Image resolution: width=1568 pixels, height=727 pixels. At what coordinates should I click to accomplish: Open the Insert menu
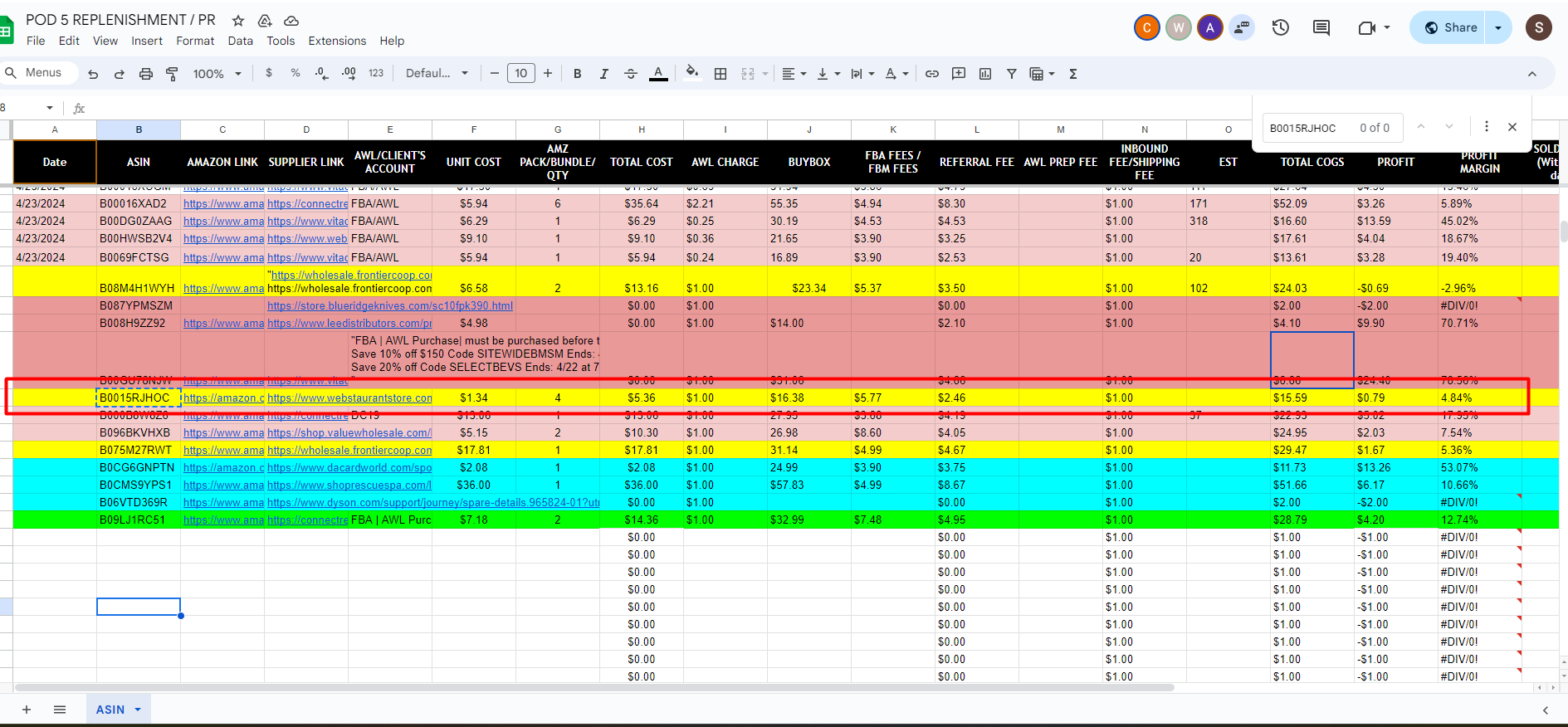[147, 41]
